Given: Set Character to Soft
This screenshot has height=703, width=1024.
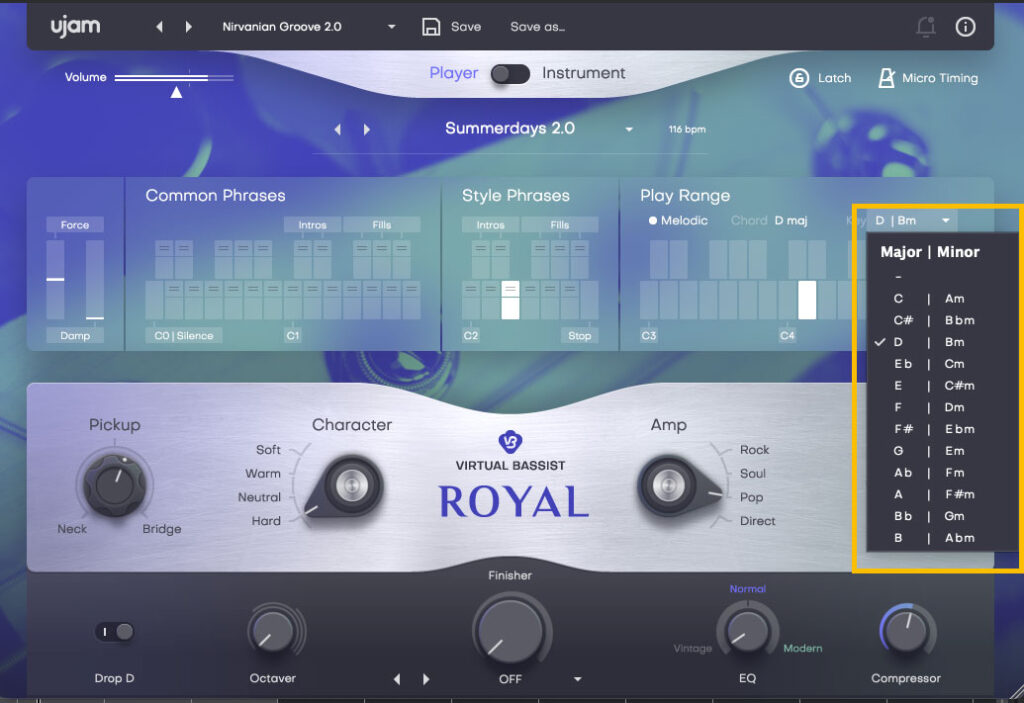Looking at the screenshot, I should [268, 450].
